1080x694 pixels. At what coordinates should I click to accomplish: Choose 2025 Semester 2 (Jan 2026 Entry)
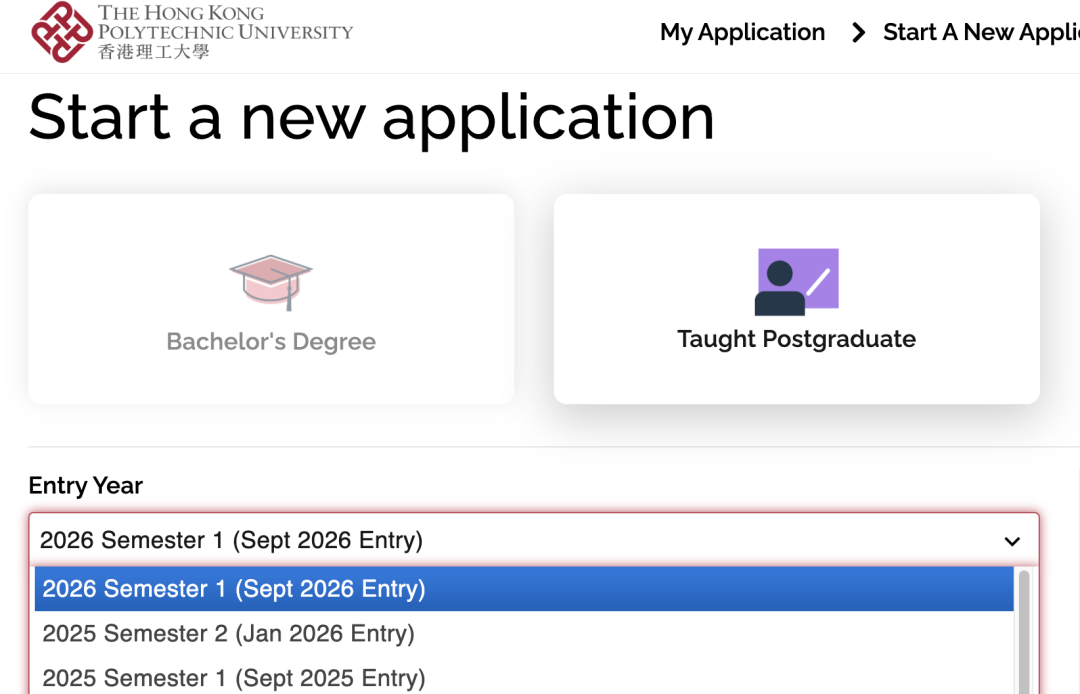(524, 633)
